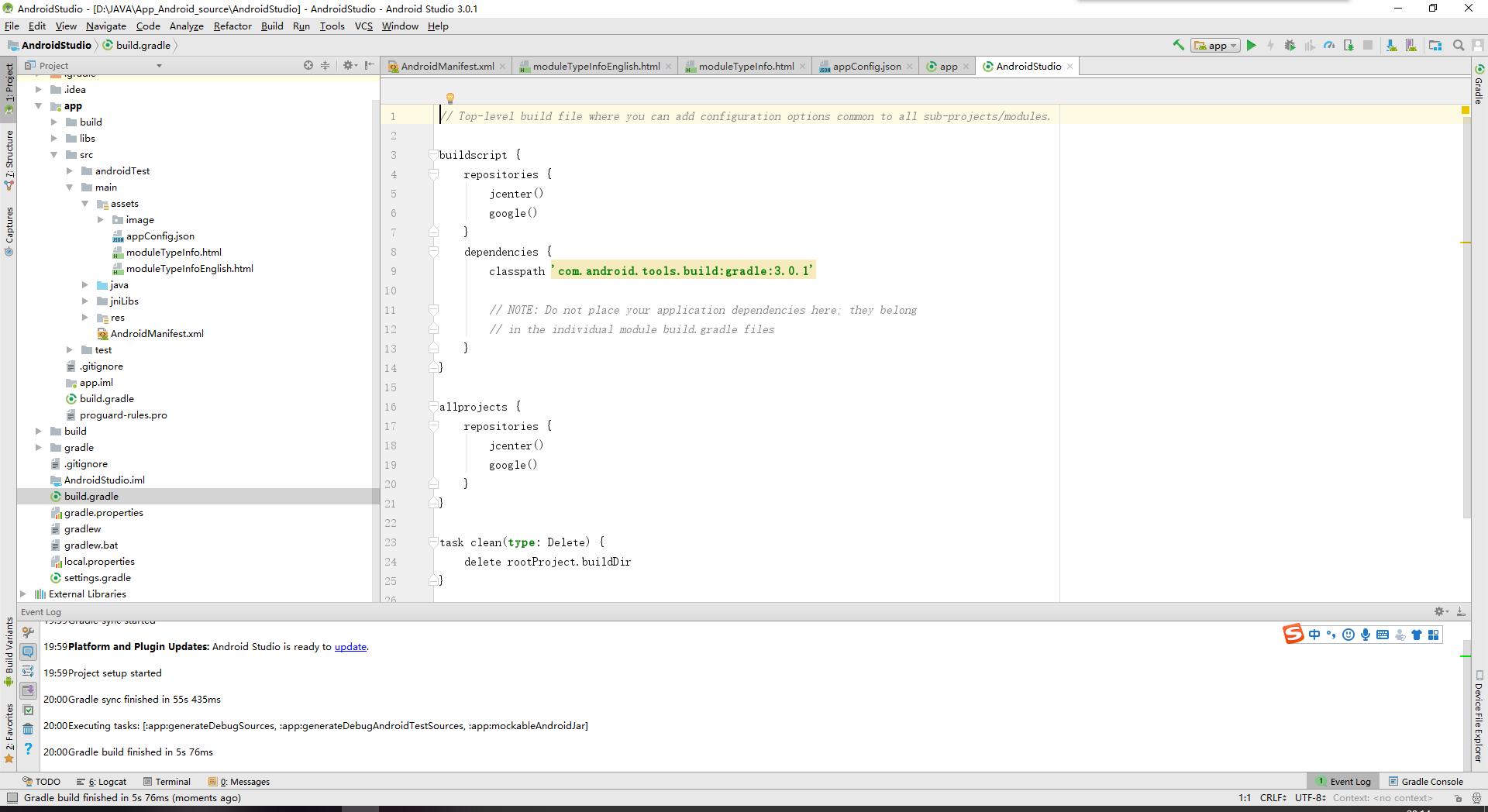The height and width of the screenshot is (812, 1488).
Task: Toggle the Captures side tab
Action: pos(9,230)
